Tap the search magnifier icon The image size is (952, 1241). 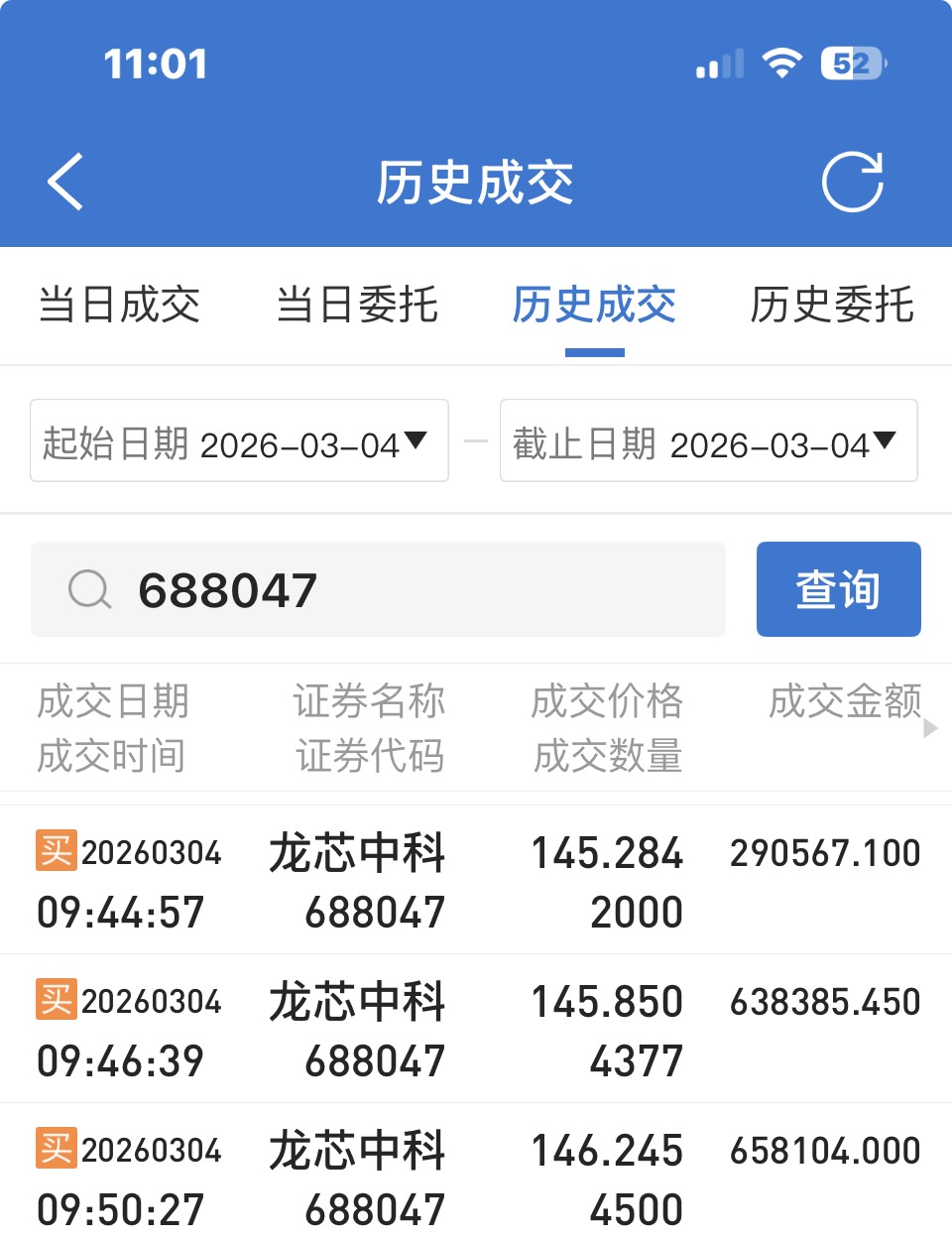[x=90, y=589]
